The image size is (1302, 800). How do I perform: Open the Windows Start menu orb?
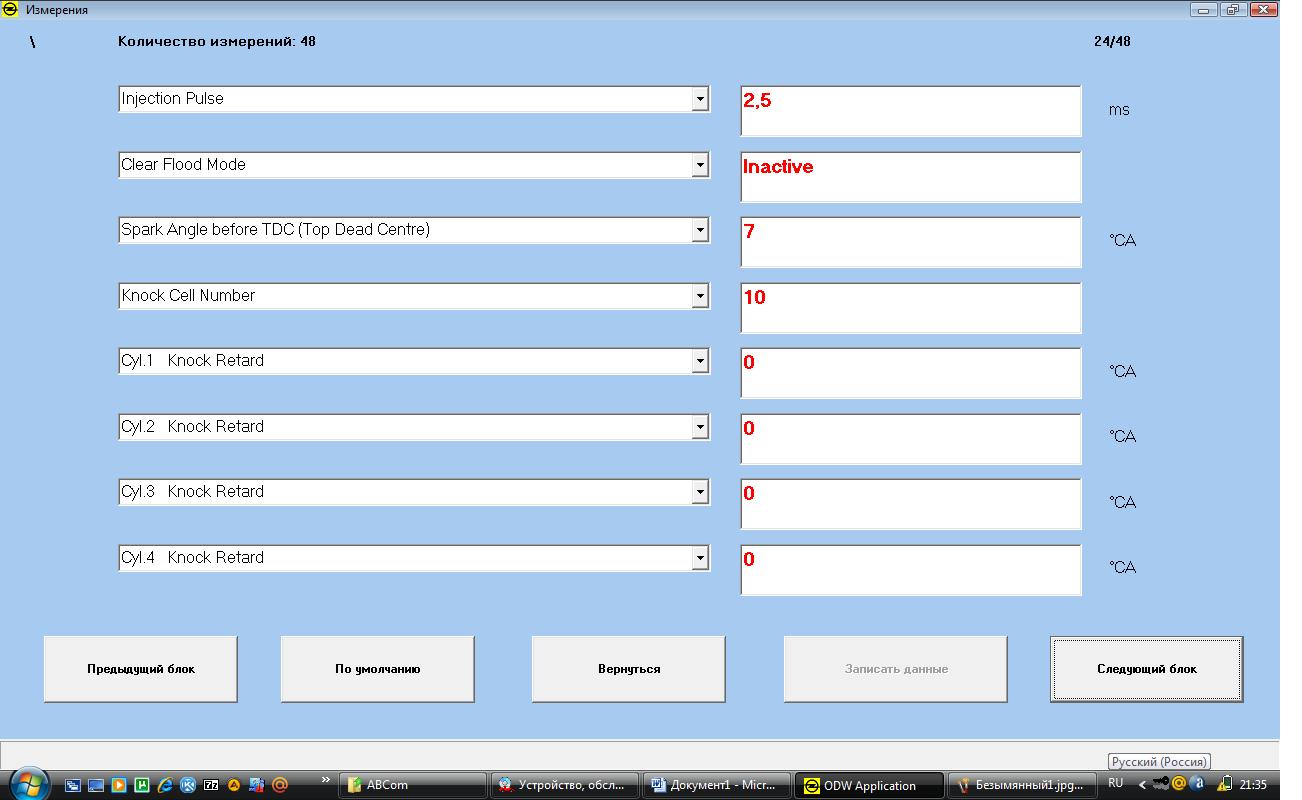(28, 784)
